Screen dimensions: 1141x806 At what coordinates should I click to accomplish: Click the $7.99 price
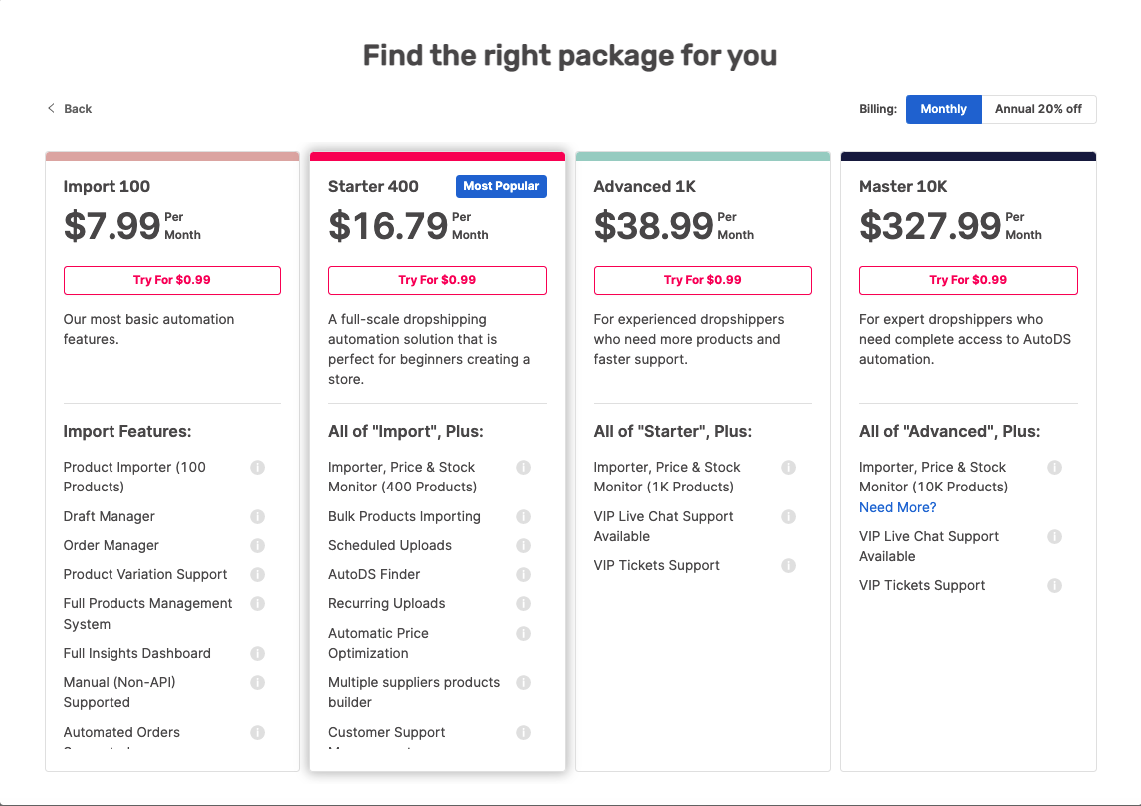click(112, 226)
